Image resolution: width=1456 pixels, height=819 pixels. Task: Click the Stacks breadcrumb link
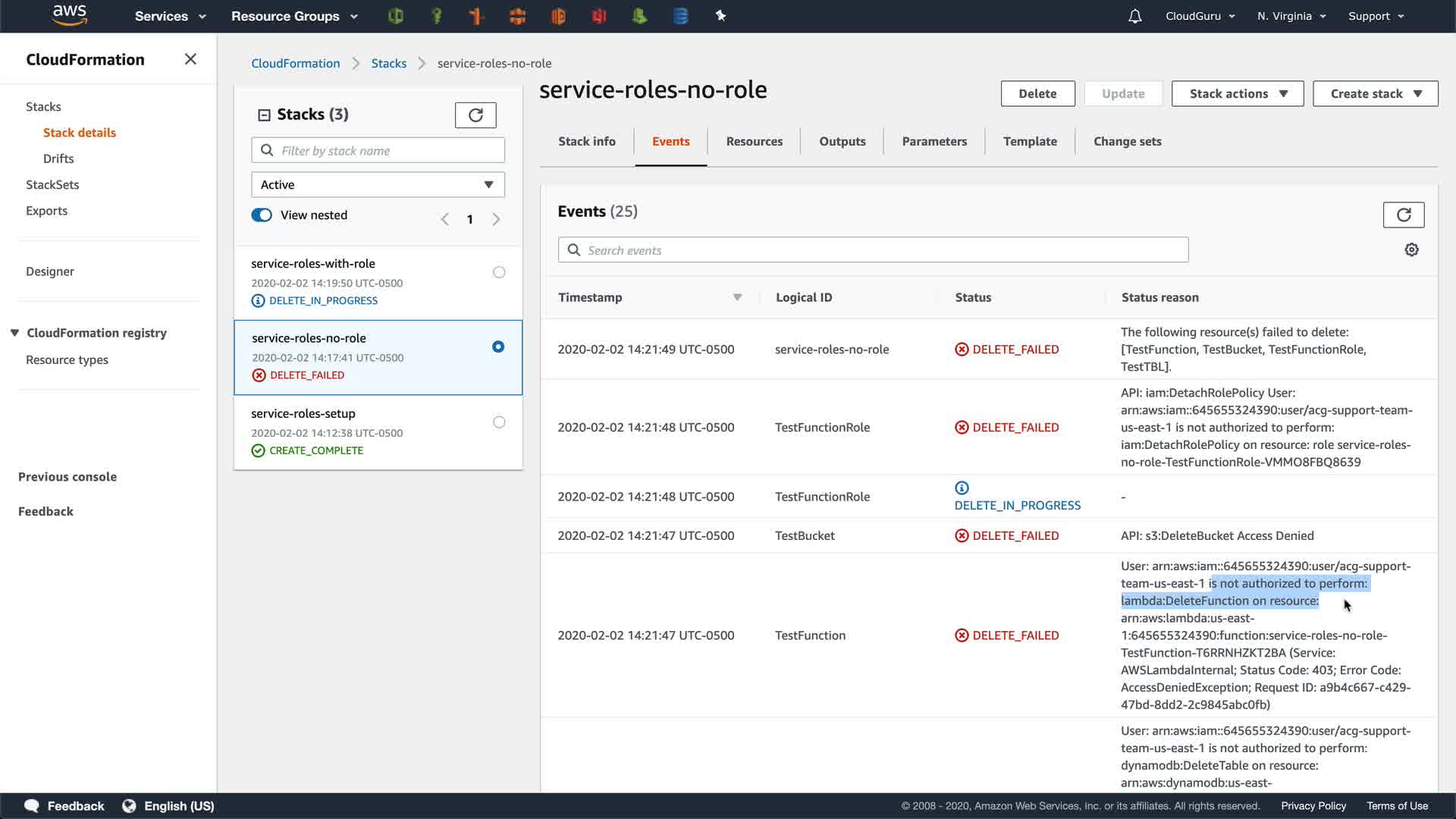coord(388,64)
